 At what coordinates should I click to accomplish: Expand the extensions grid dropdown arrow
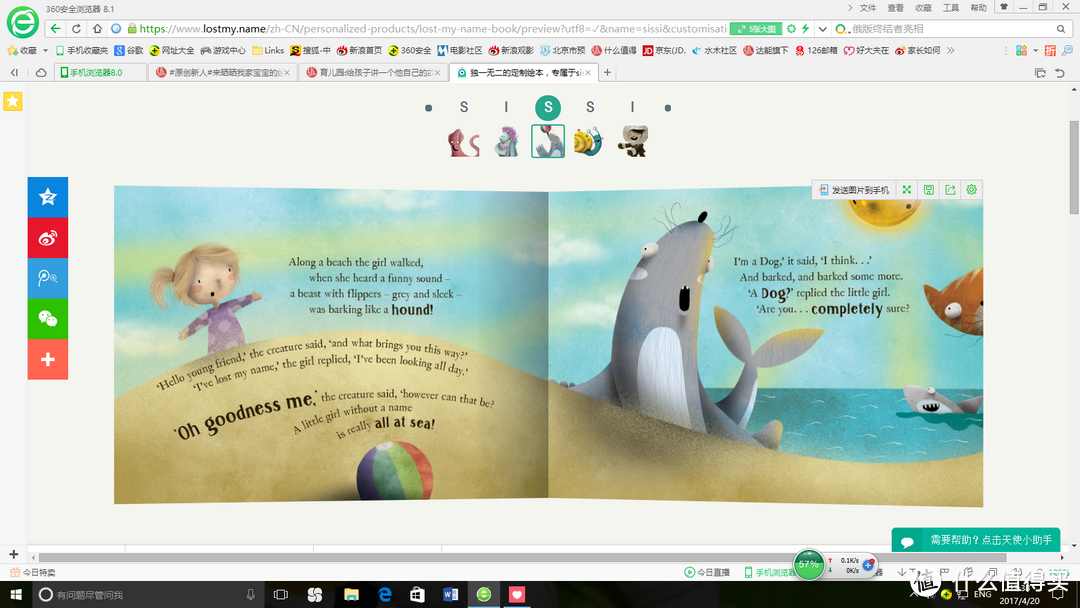click(1035, 50)
